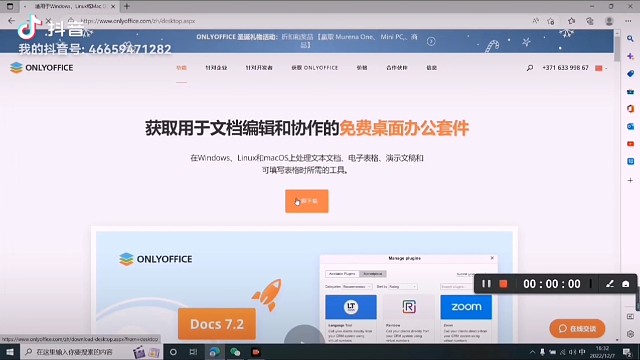
Task: Open Task View on the taskbar
Action: click(193, 352)
